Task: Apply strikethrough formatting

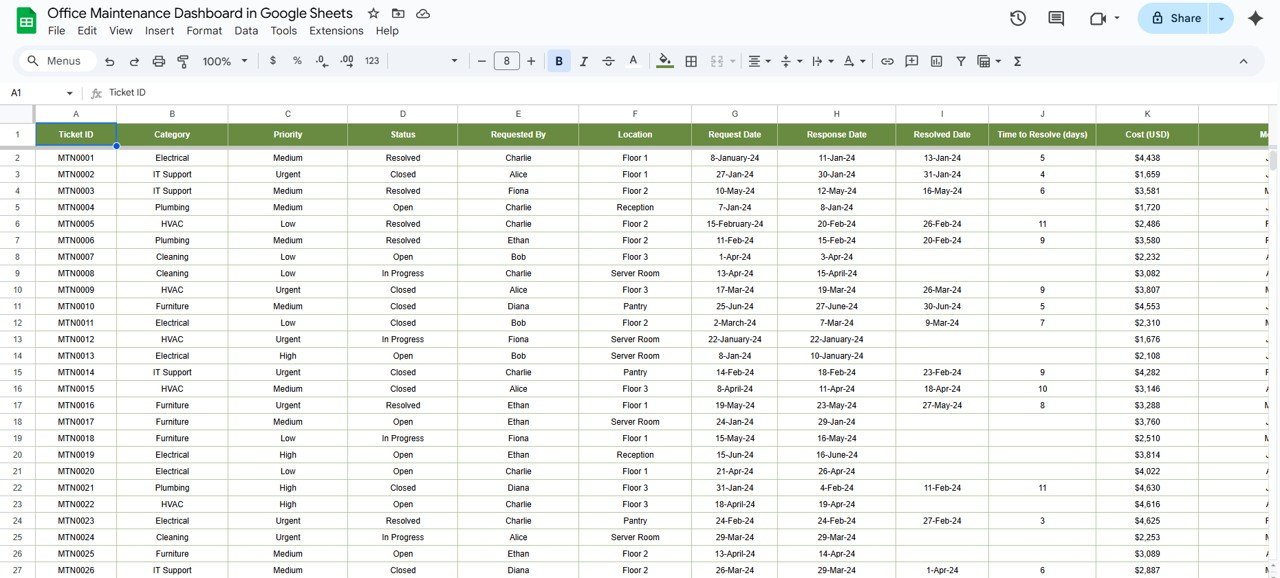Action: [608, 60]
